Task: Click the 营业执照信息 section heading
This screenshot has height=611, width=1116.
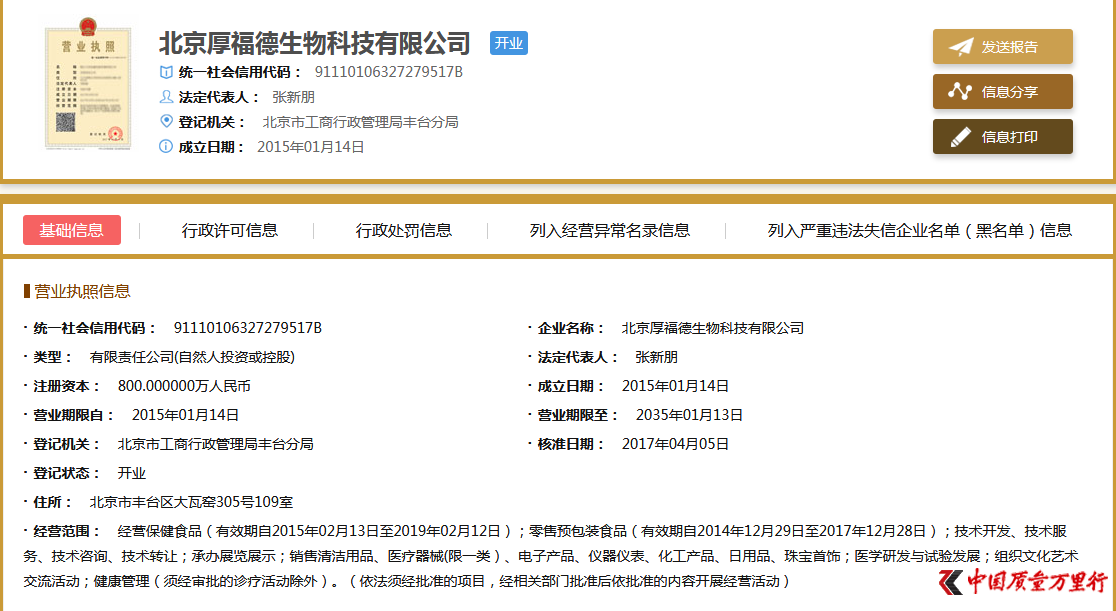Action: 82,291
